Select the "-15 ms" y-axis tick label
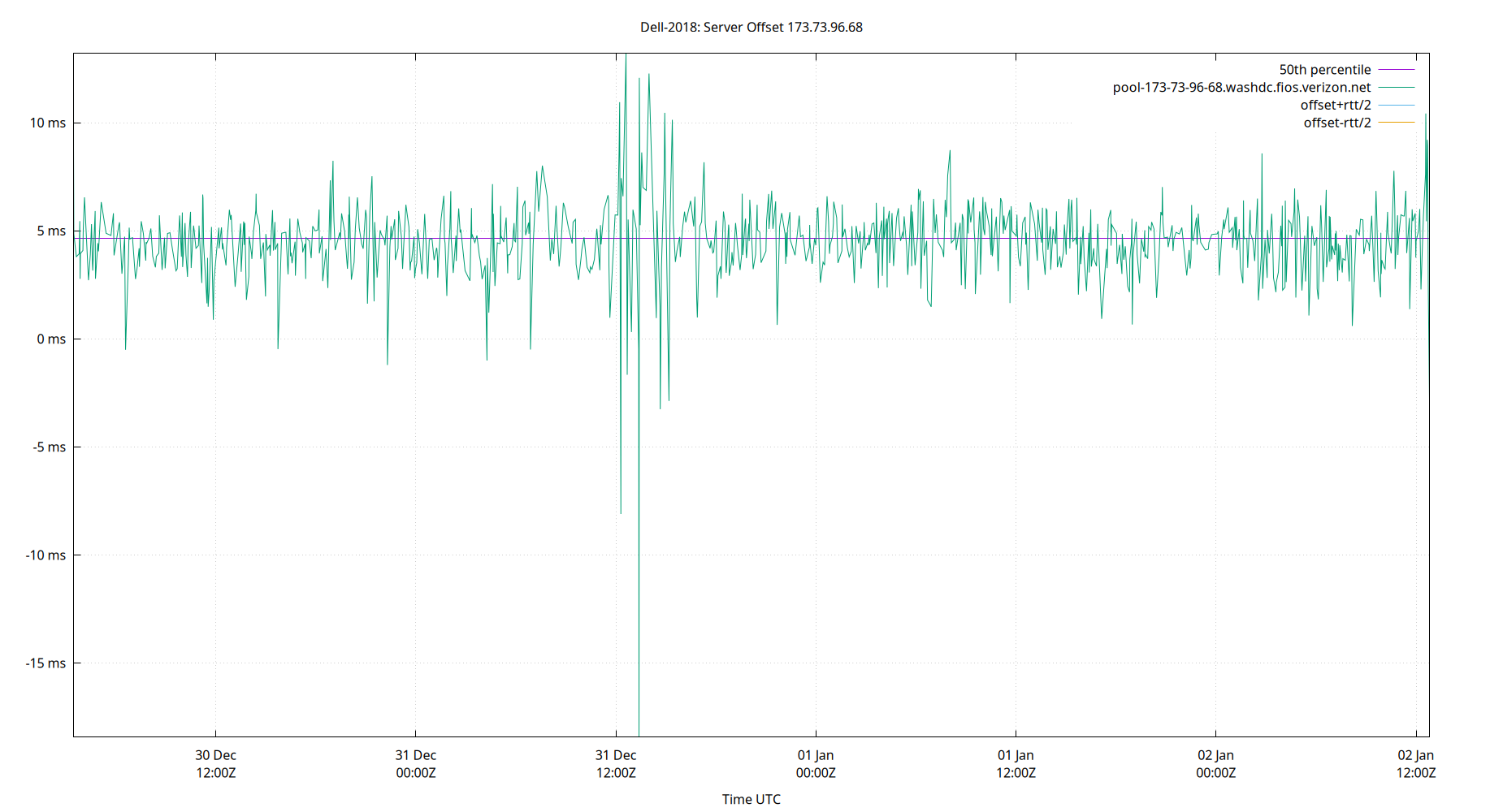Image resolution: width=1503 pixels, height=812 pixels. 45,663
